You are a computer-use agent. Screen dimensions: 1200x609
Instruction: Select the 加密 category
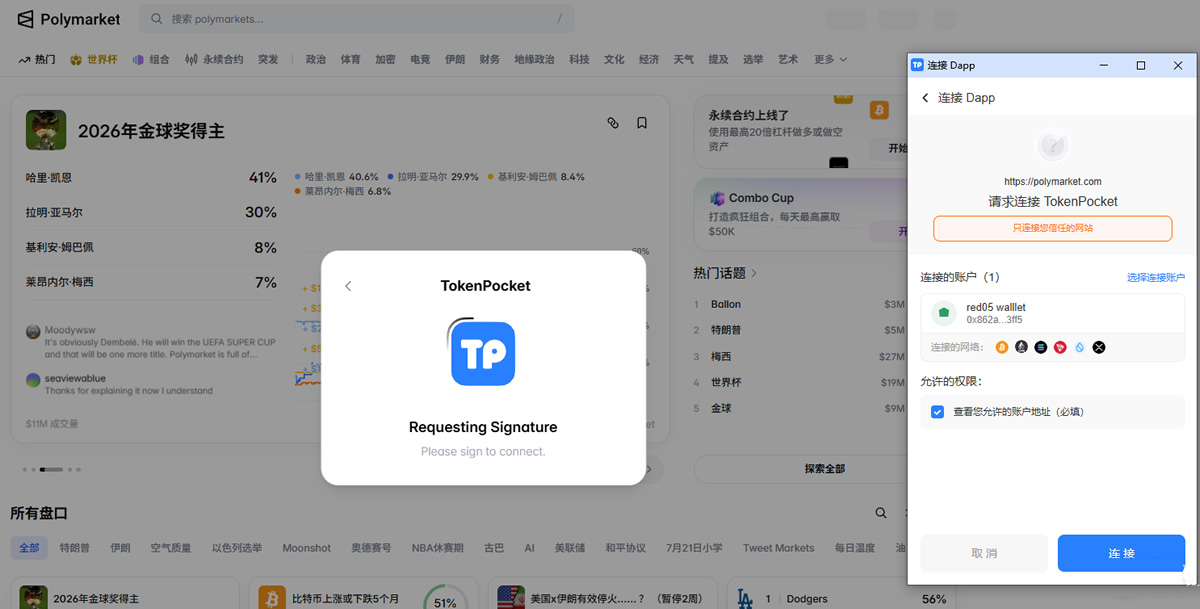[x=385, y=60]
